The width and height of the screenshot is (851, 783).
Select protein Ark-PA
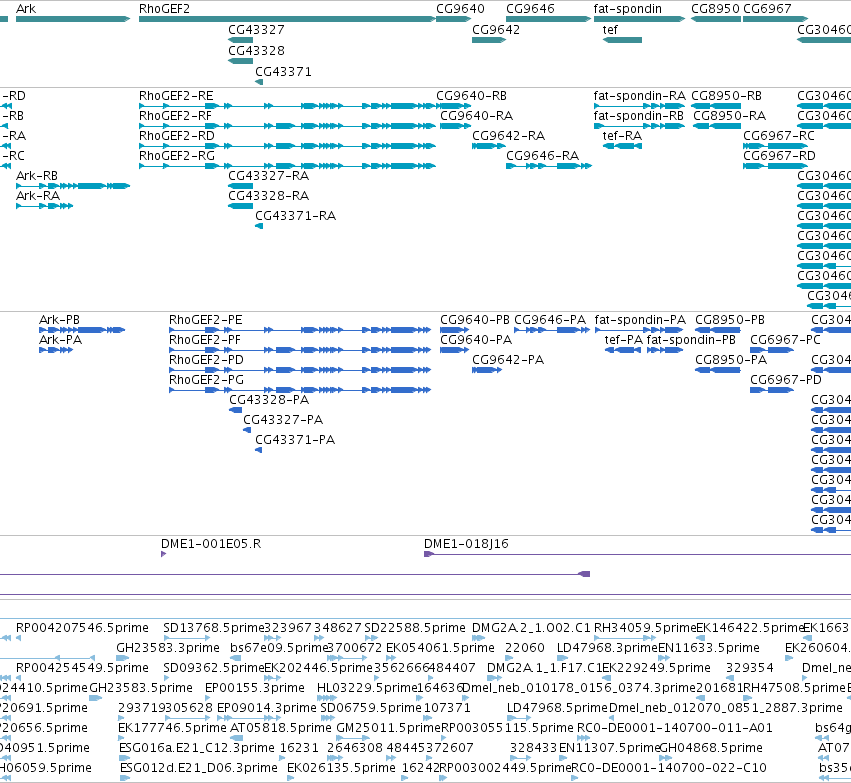pyautogui.click(x=56, y=350)
